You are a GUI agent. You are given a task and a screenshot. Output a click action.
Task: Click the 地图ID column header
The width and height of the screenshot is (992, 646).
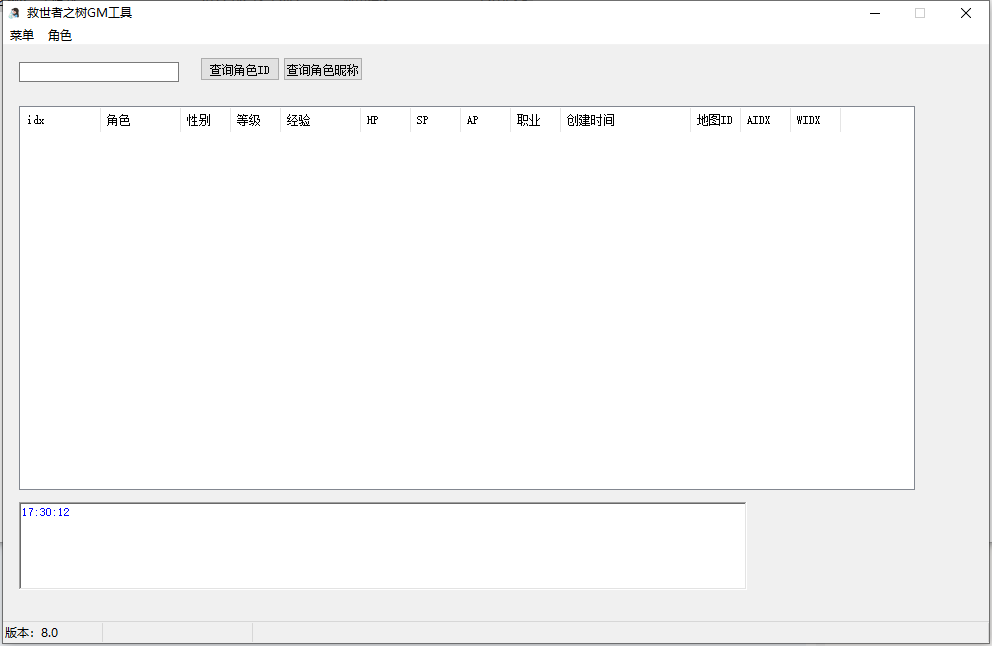[x=716, y=120]
